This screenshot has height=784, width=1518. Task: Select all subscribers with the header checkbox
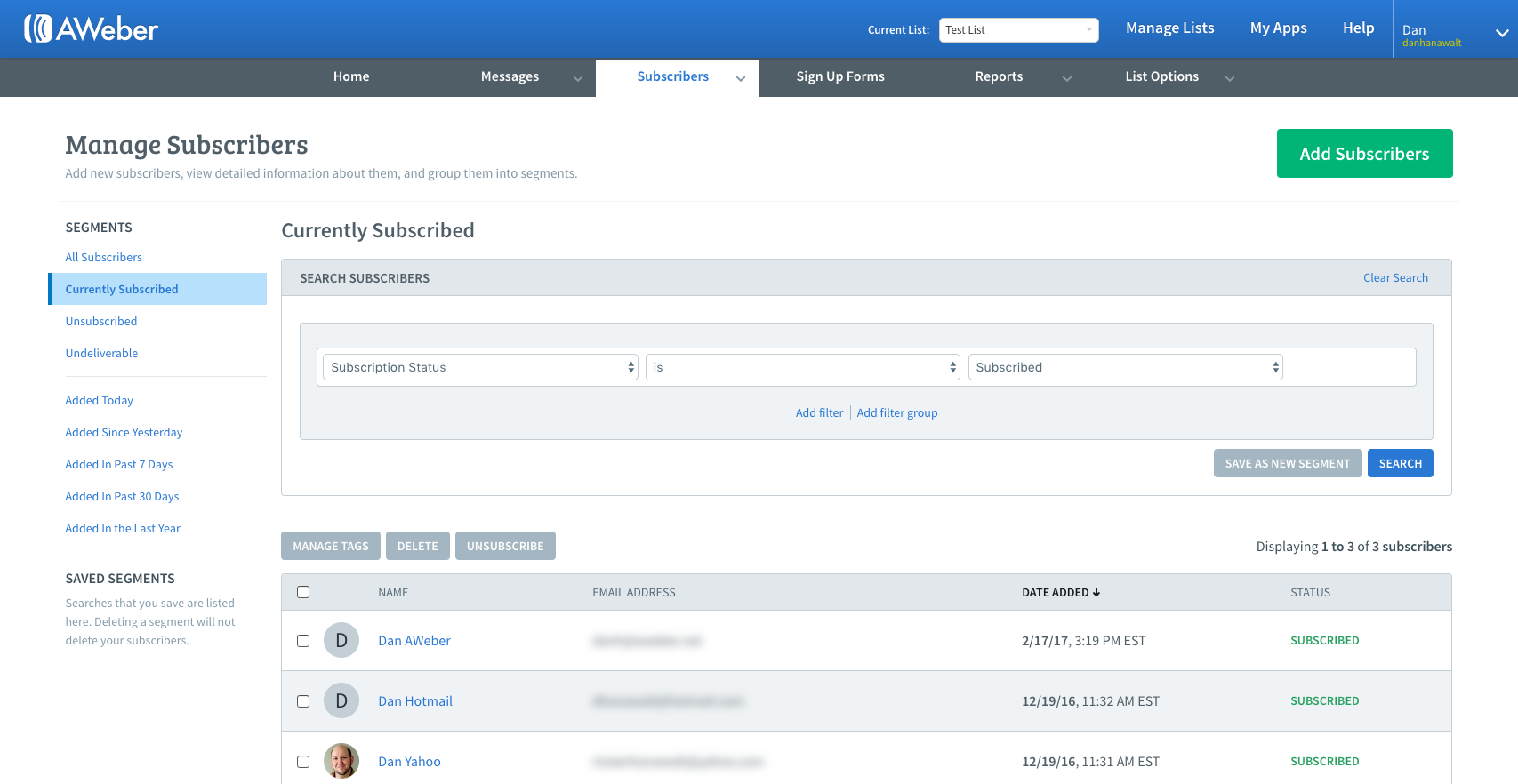[x=303, y=592]
